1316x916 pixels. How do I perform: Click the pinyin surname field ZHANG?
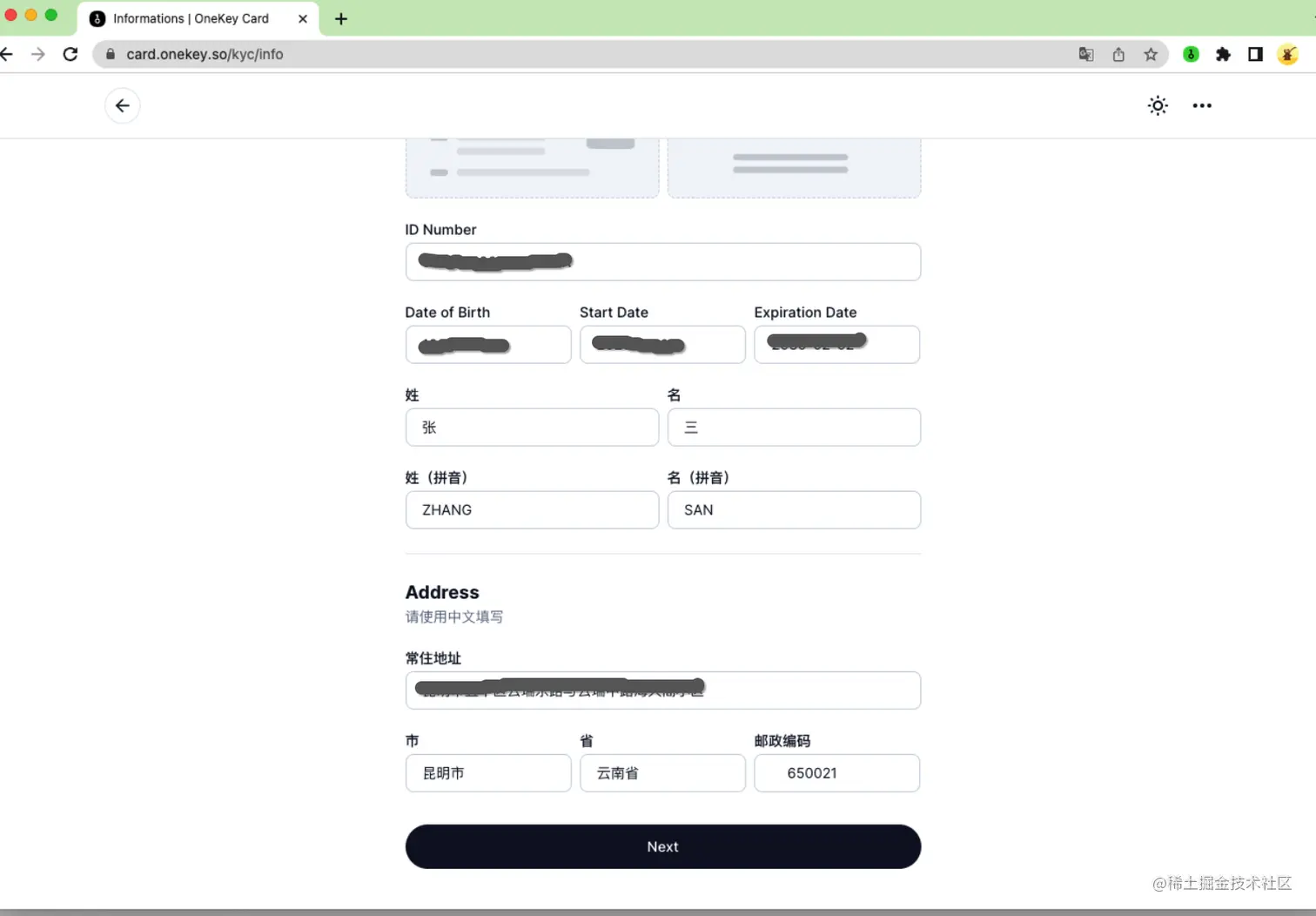coord(532,510)
